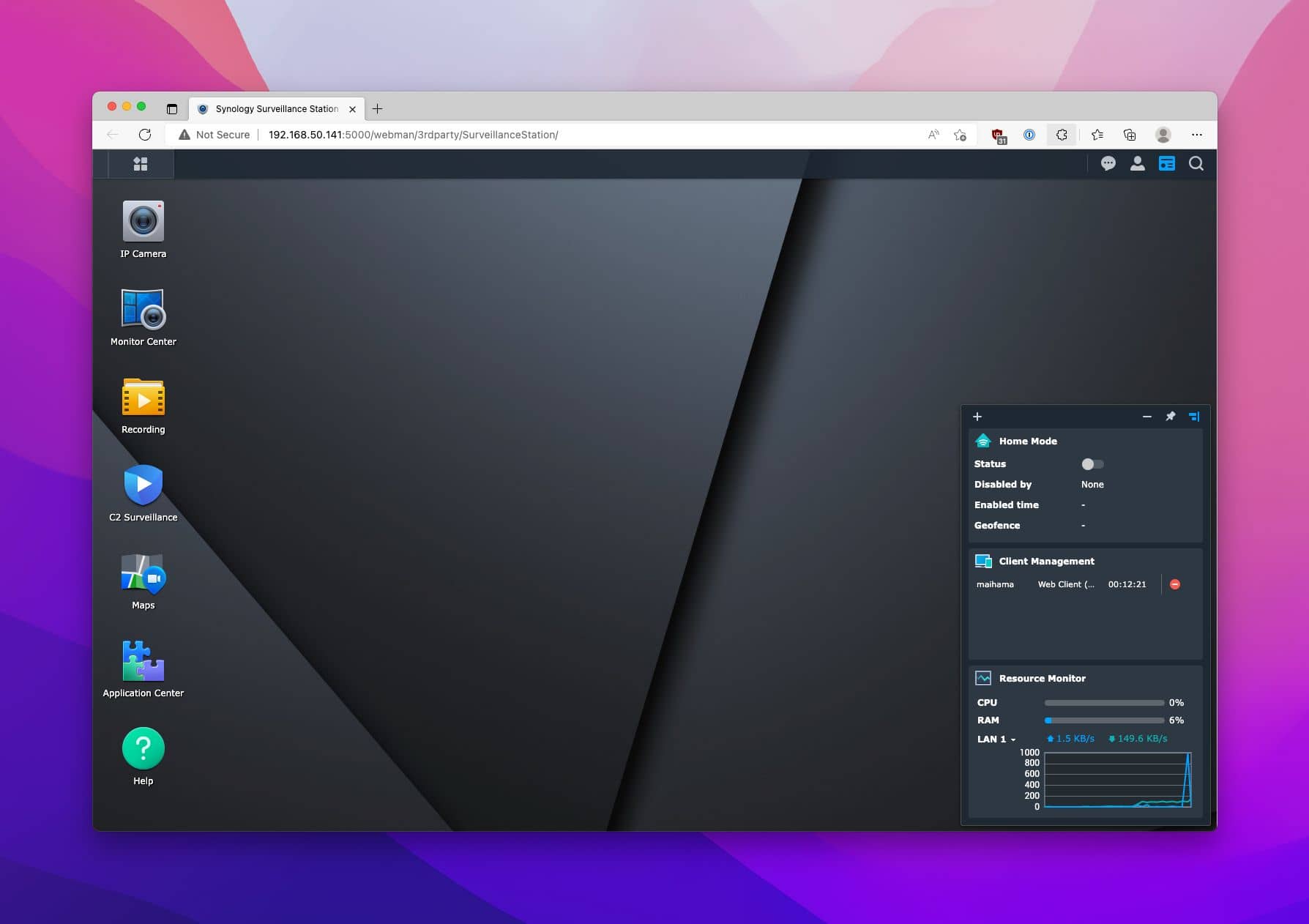
Task: Click the search magnifier in Surveillance Station
Action: point(1196,164)
